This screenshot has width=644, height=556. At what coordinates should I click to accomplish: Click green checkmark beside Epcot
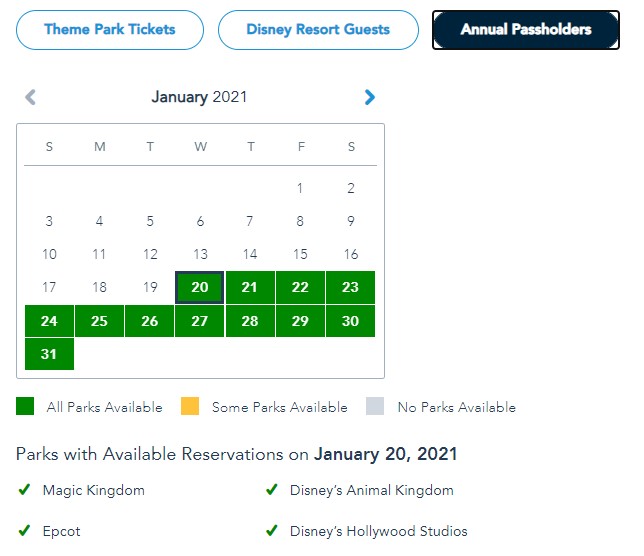pyautogui.click(x=24, y=531)
